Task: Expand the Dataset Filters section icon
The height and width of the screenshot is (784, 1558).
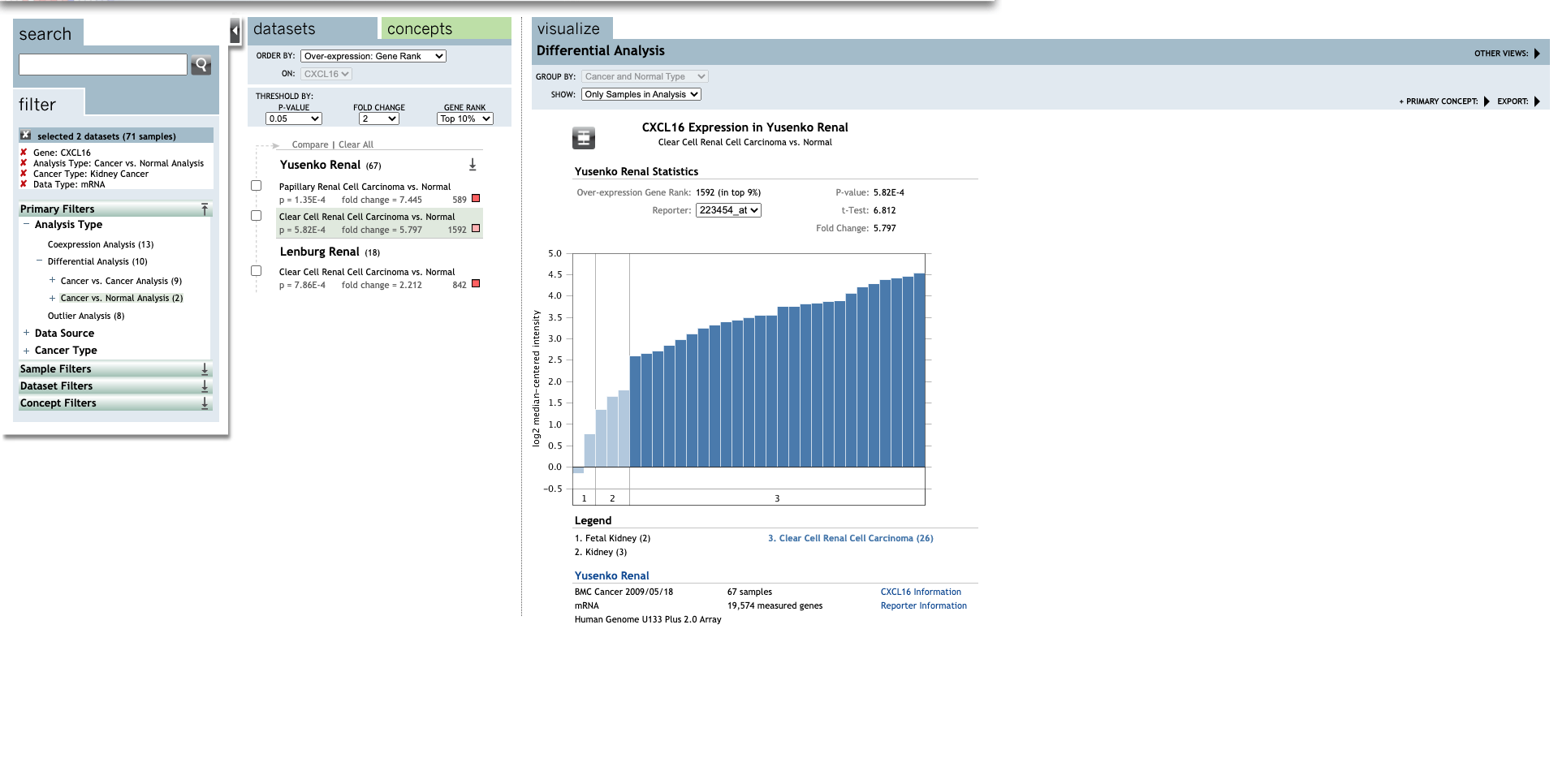Action: point(205,386)
